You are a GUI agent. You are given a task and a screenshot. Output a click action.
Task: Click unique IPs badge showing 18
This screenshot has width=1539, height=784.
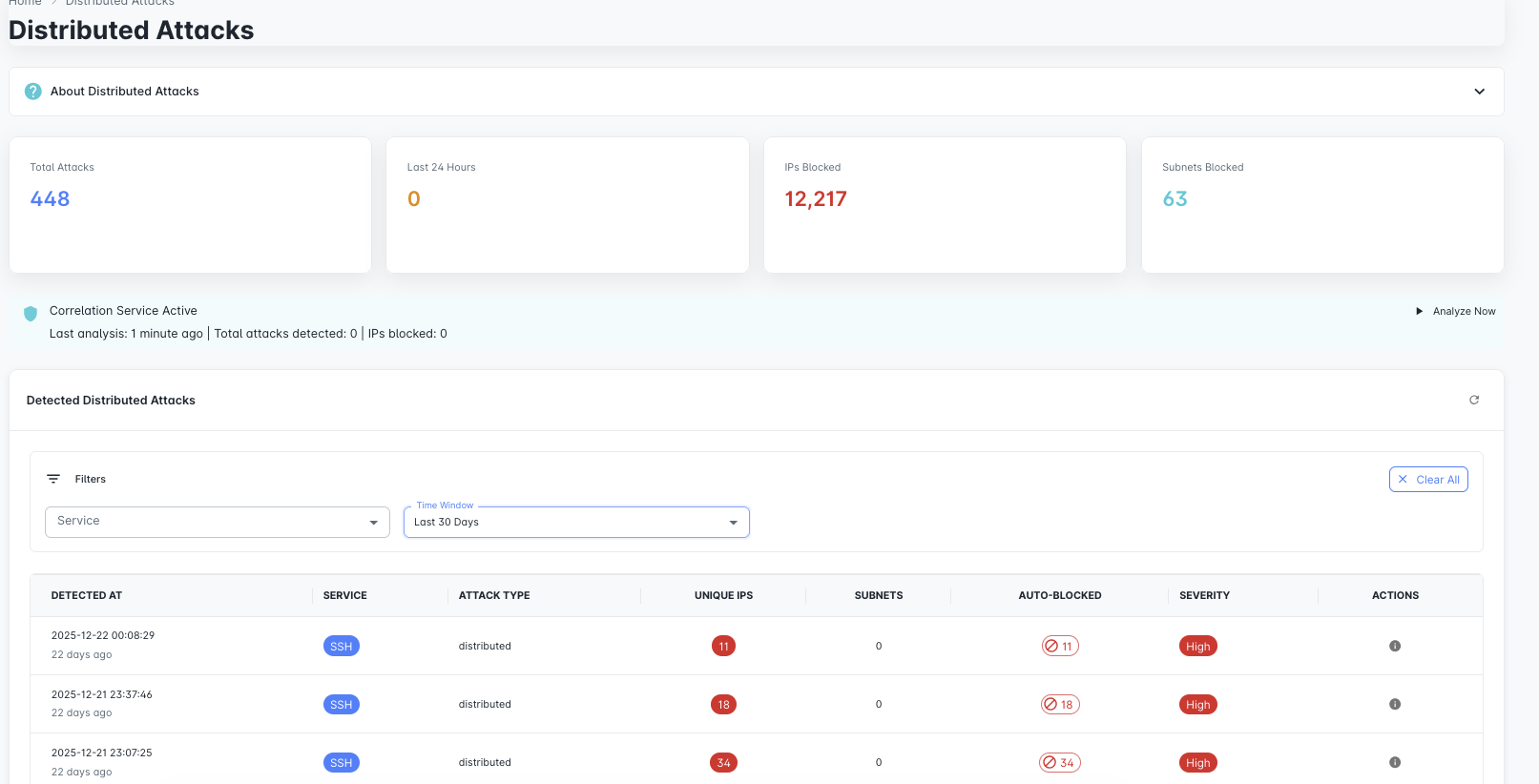click(723, 705)
